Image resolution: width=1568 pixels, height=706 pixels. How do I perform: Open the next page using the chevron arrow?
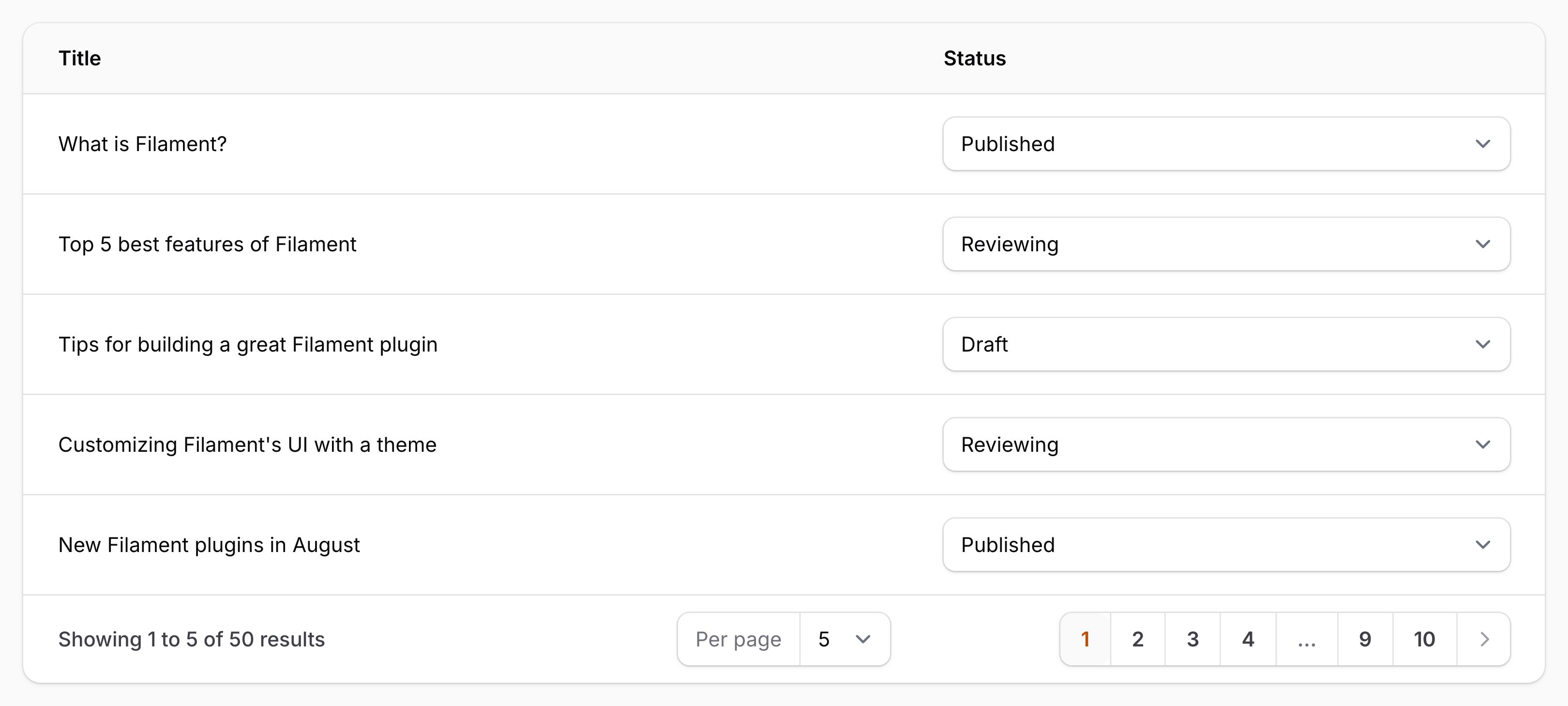[1483, 639]
